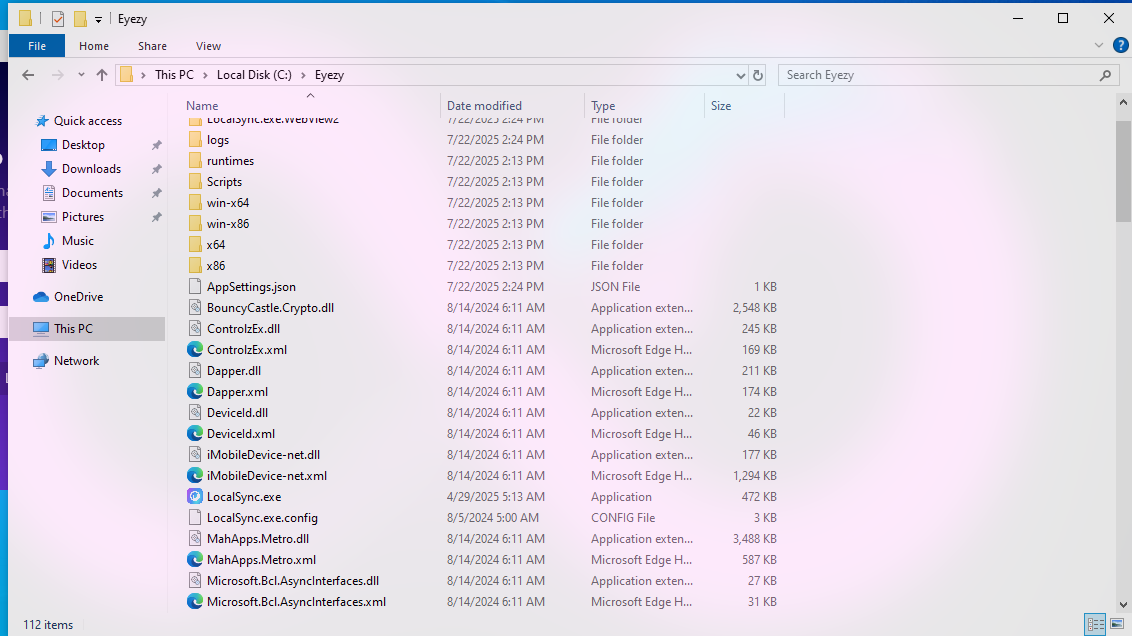Select This PC in navigation pane
This screenshot has height=636, width=1132.
pyautogui.click(x=73, y=328)
